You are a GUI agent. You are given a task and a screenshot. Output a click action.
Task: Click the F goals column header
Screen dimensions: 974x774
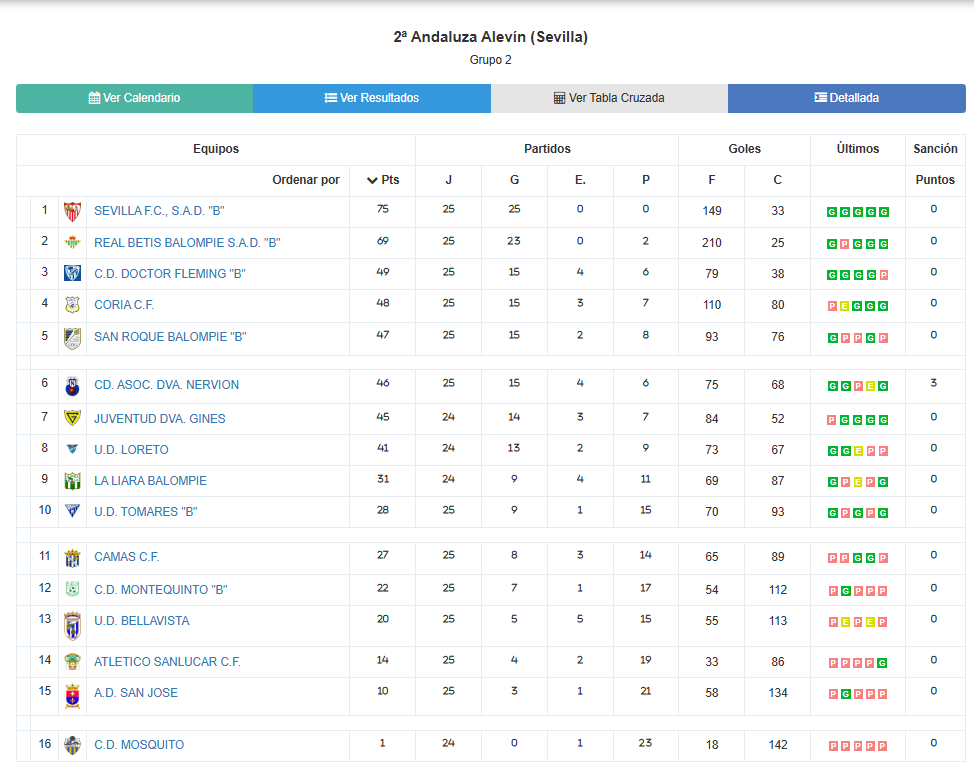tap(712, 180)
